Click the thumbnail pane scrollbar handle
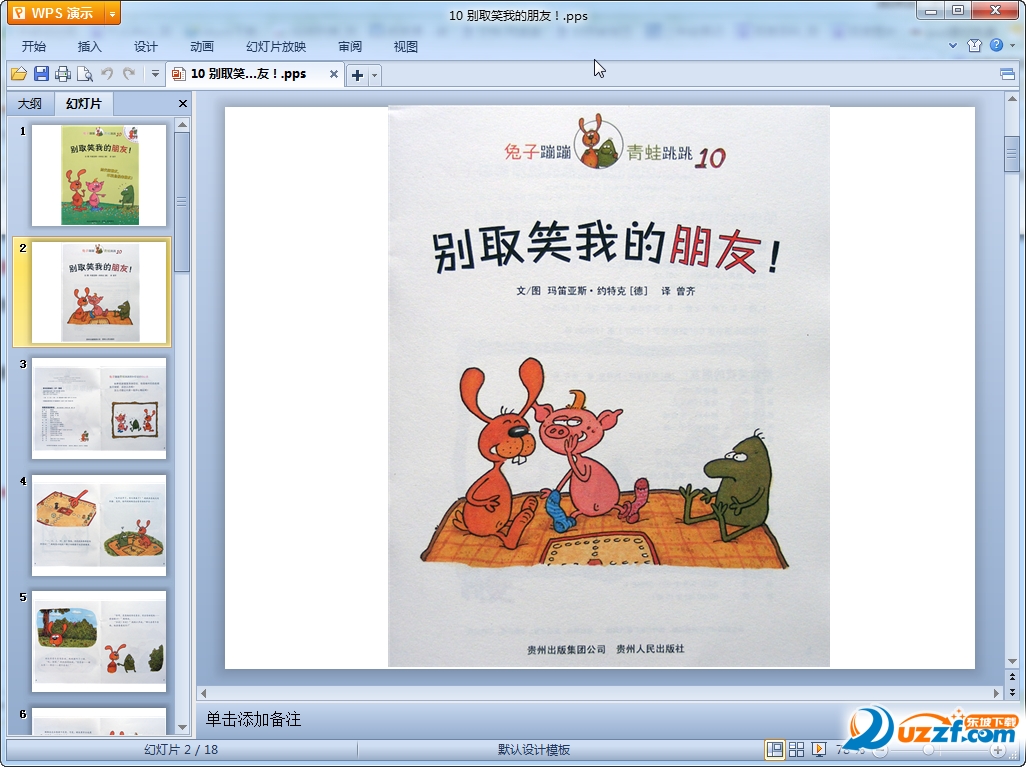This screenshot has width=1026, height=767. (x=183, y=202)
